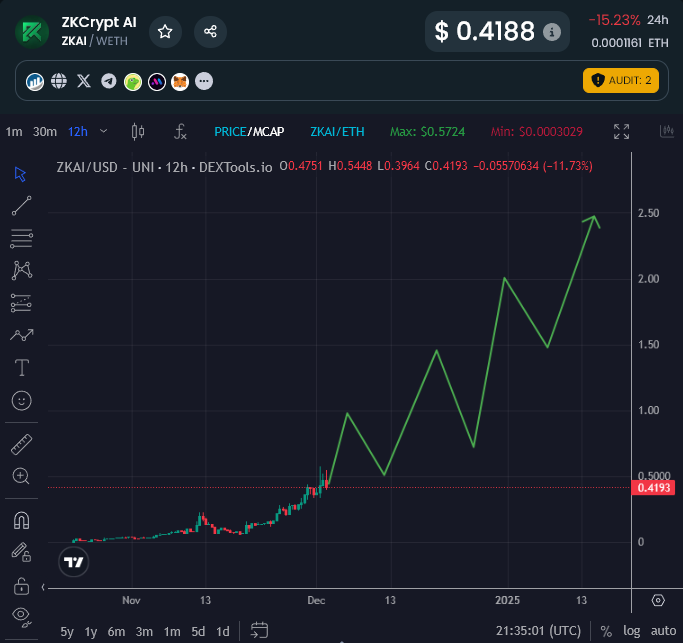Set date range to 1d
The width and height of the screenshot is (683, 643).
pyautogui.click(x=223, y=632)
